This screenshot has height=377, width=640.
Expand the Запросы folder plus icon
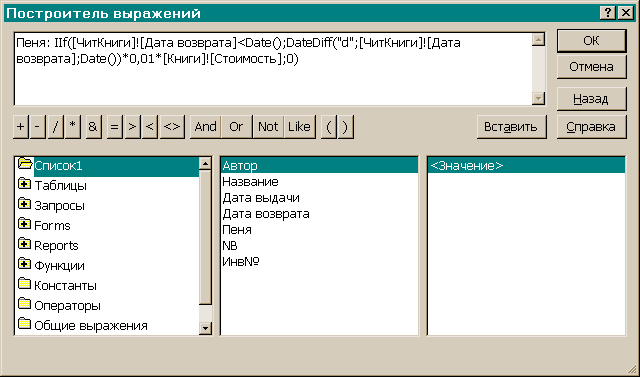24,204
